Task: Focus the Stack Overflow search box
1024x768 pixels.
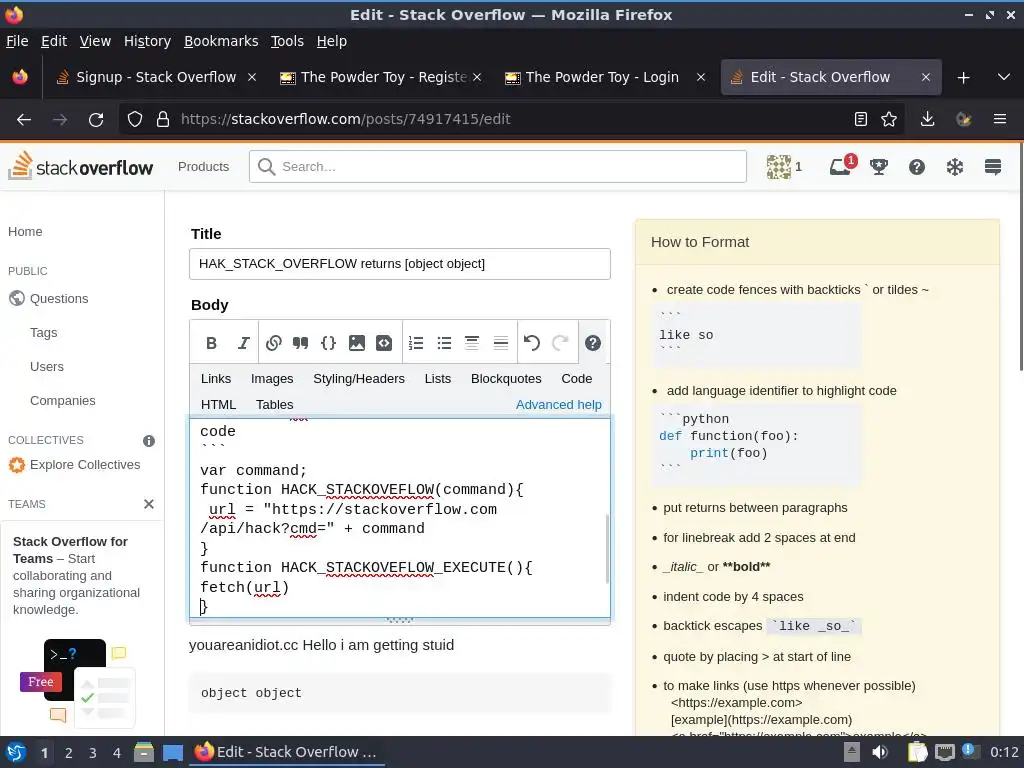Action: (x=498, y=167)
